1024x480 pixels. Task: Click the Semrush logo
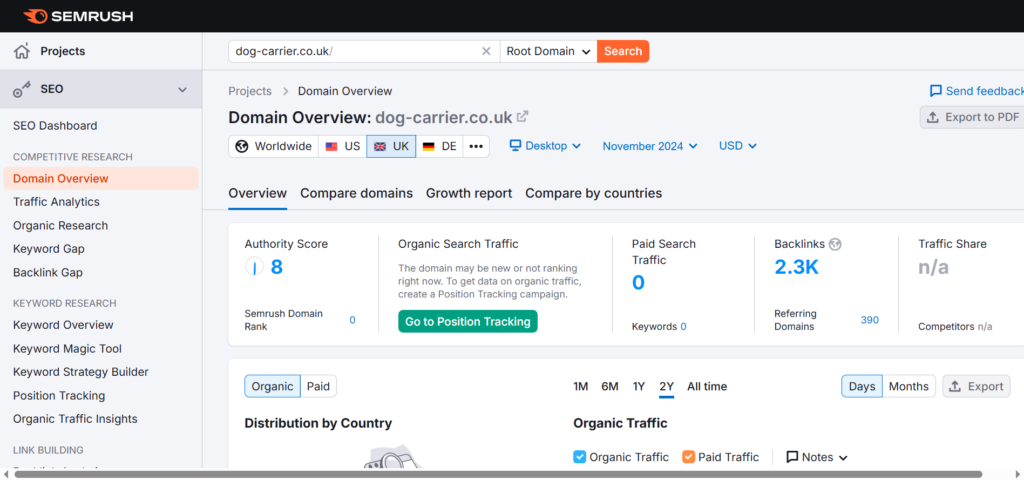click(x=78, y=16)
